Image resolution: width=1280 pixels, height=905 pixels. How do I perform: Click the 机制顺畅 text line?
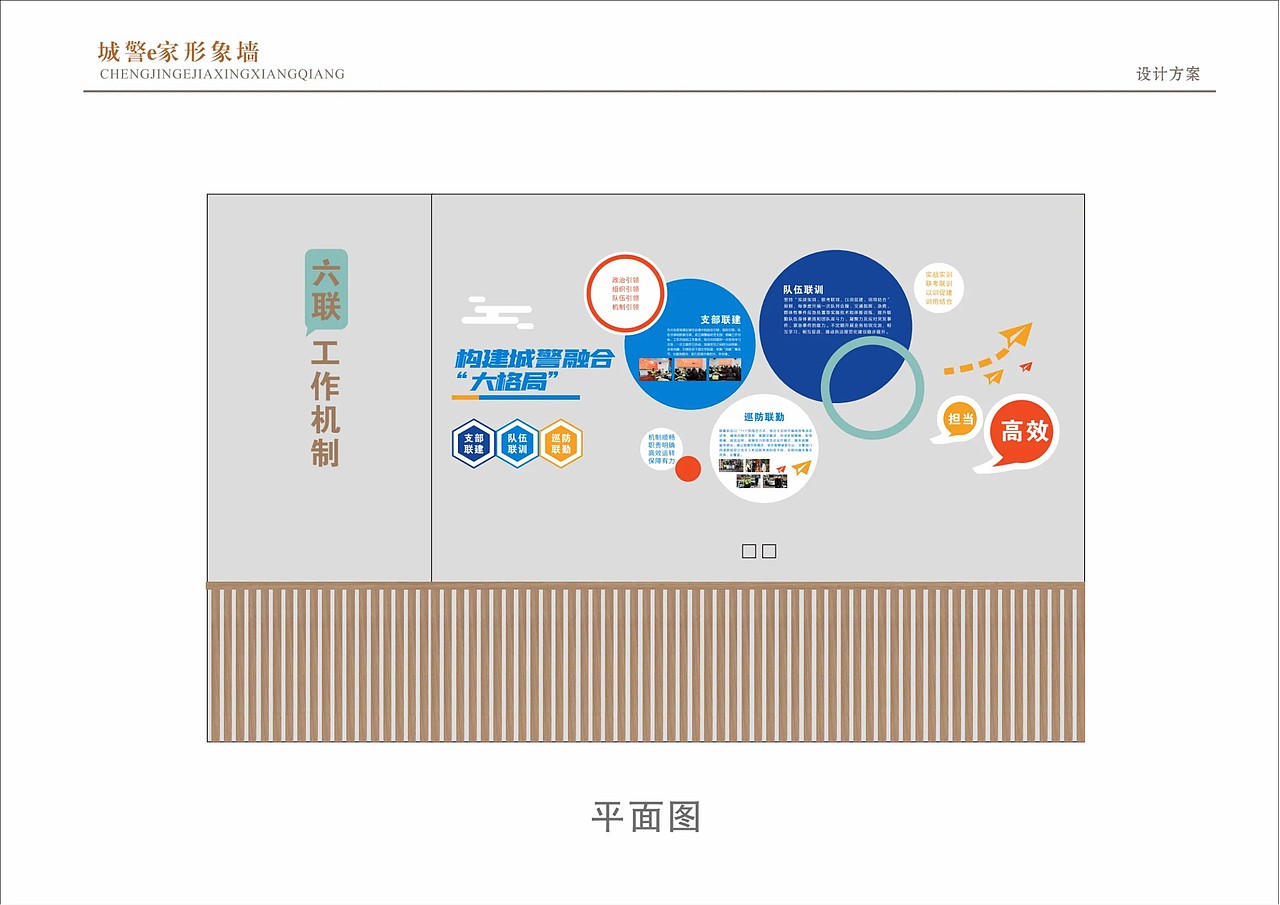(662, 438)
